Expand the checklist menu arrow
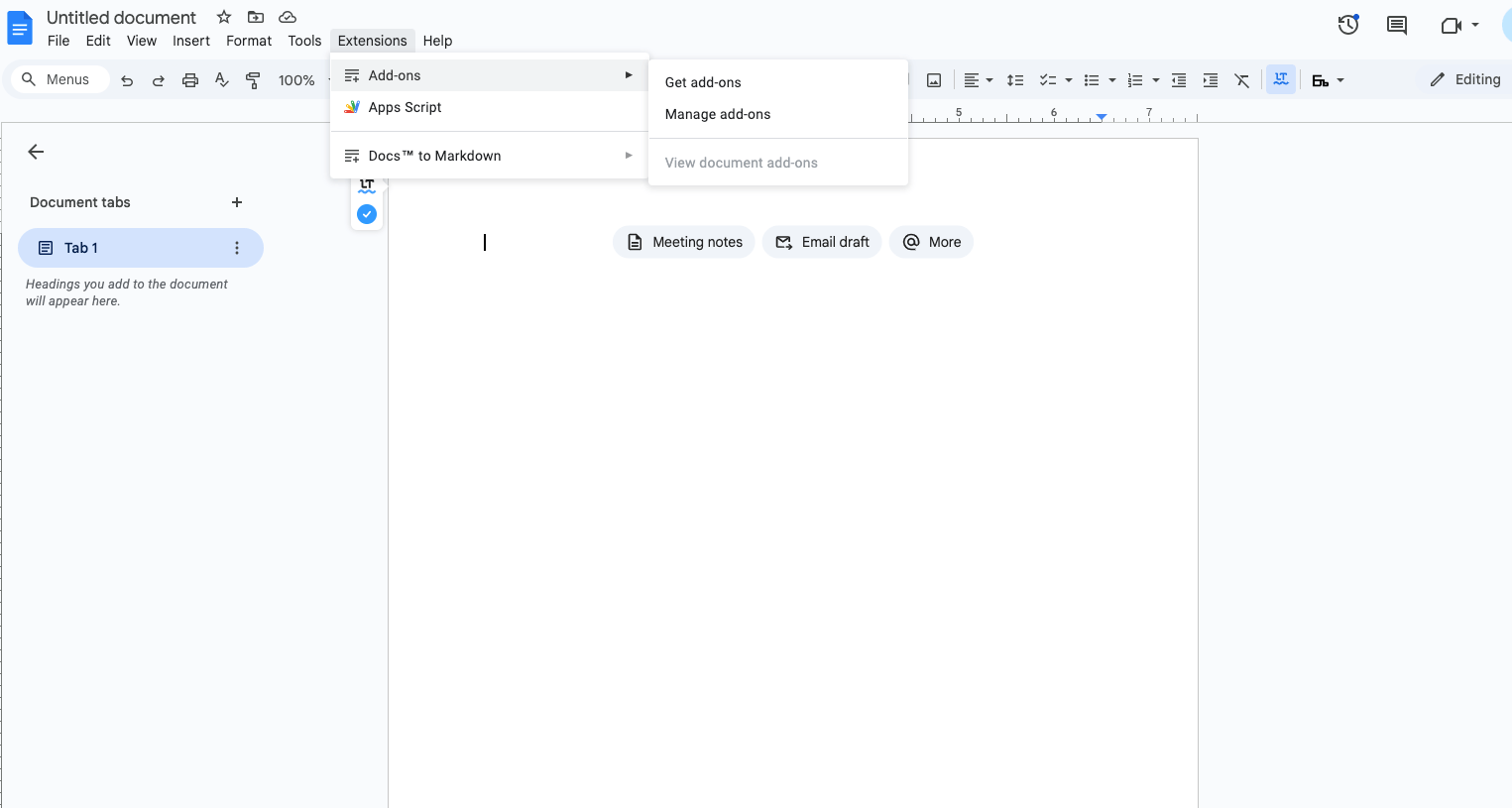The width and height of the screenshot is (1512, 808). (x=1069, y=80)
